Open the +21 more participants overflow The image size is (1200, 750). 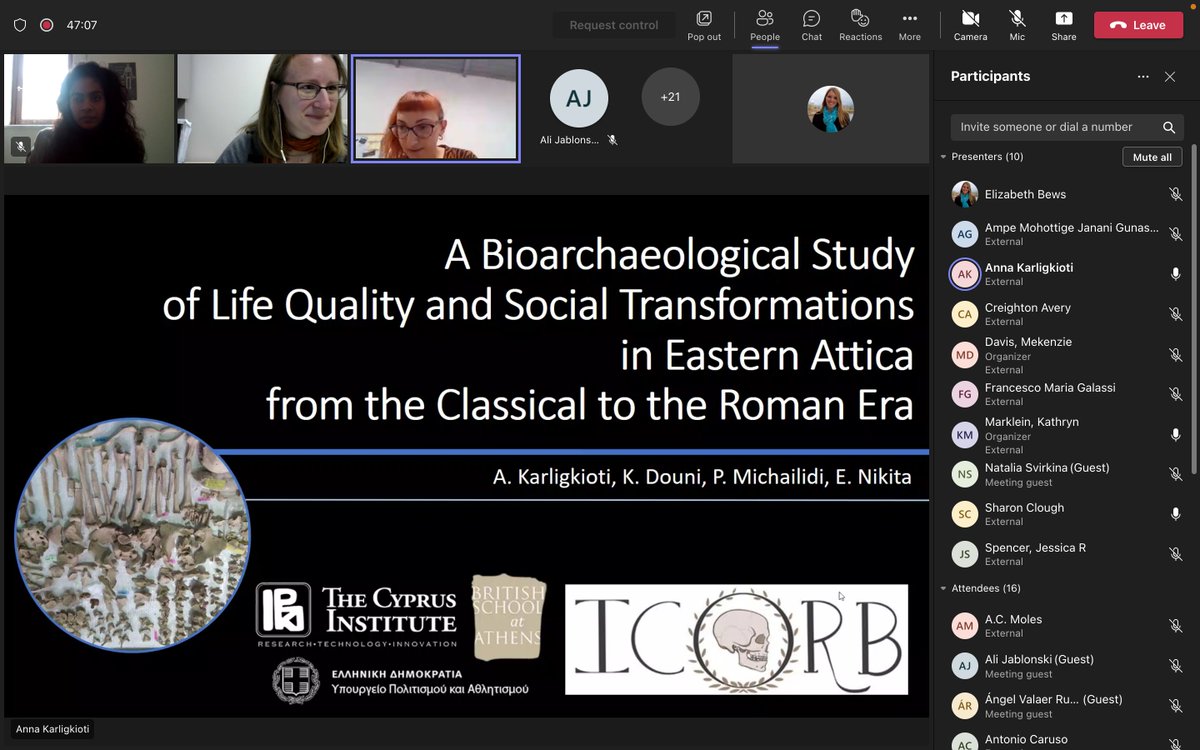tap(670, 97)
